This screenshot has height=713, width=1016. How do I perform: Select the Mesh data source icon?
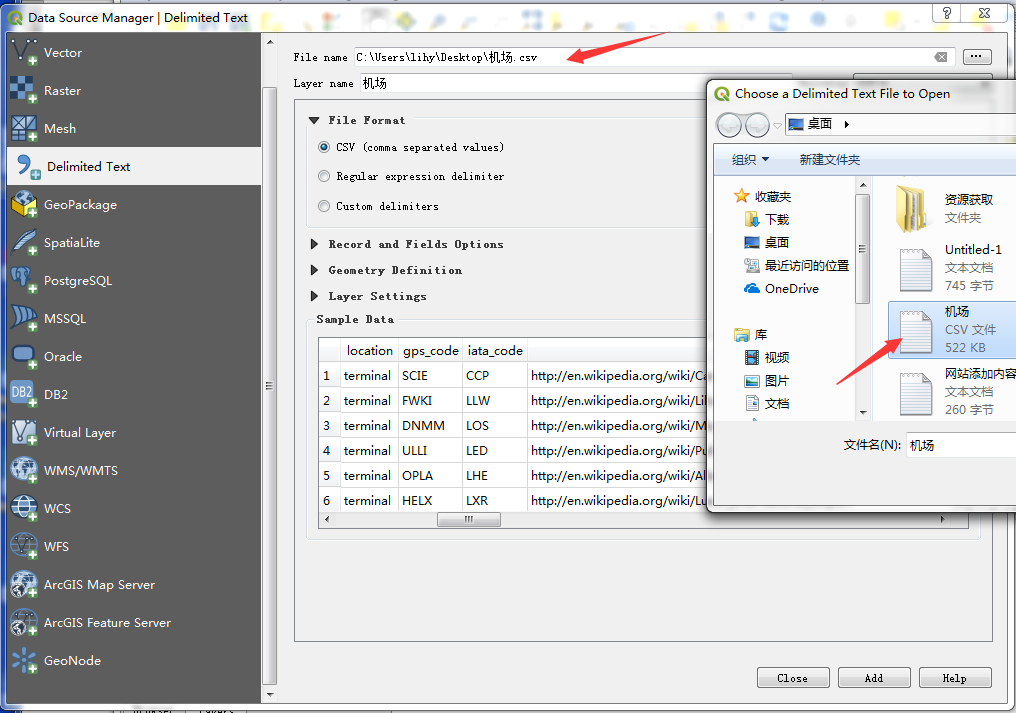click(x=24, y=128)
